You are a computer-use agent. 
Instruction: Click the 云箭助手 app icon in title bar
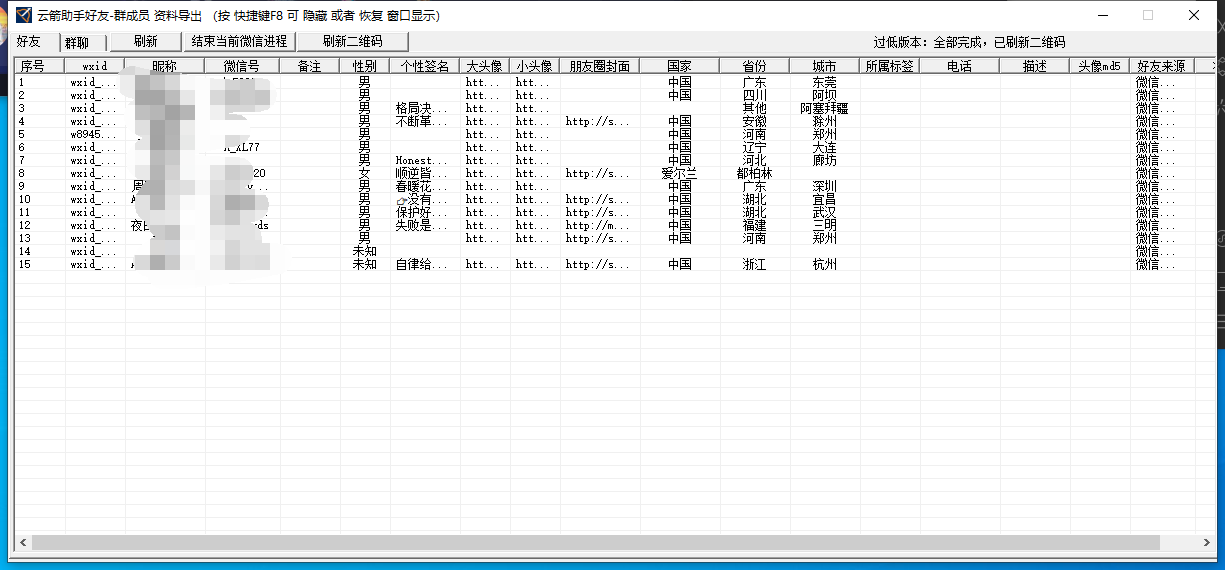23,15
